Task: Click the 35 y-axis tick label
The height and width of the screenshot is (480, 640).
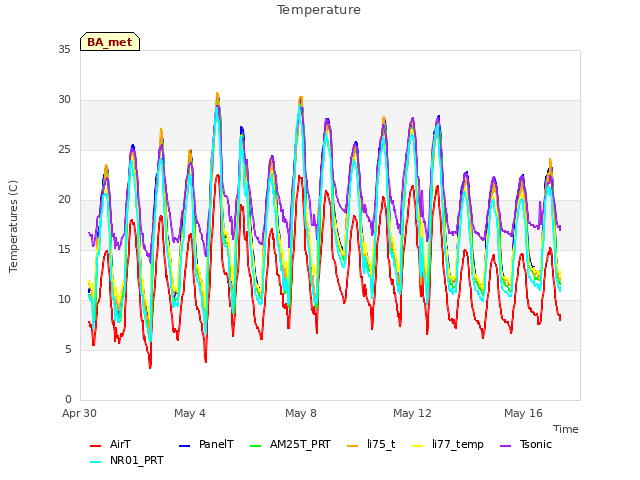Action: (x=64, y=49)
